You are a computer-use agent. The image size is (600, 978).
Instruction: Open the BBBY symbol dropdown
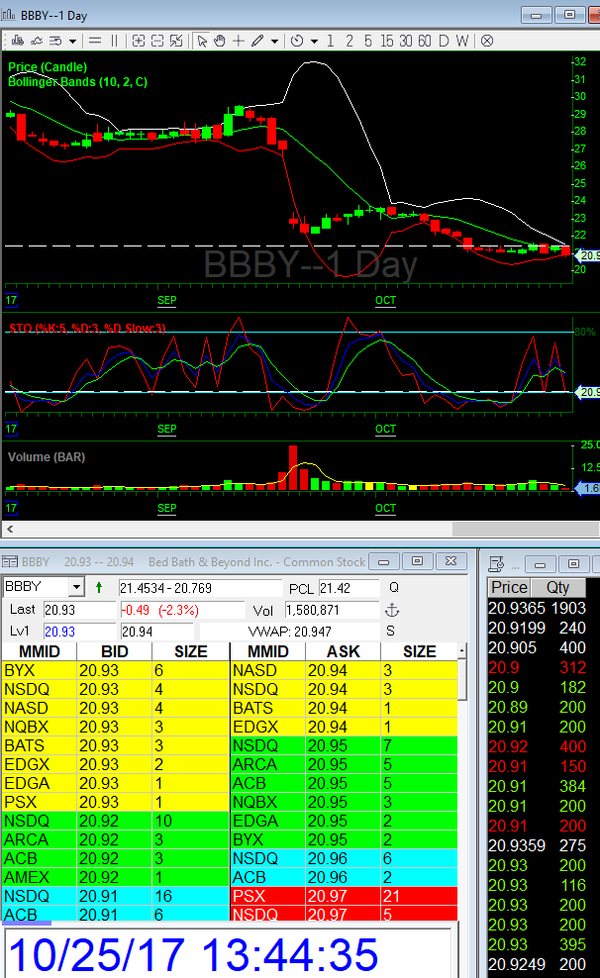pos(76,587)
